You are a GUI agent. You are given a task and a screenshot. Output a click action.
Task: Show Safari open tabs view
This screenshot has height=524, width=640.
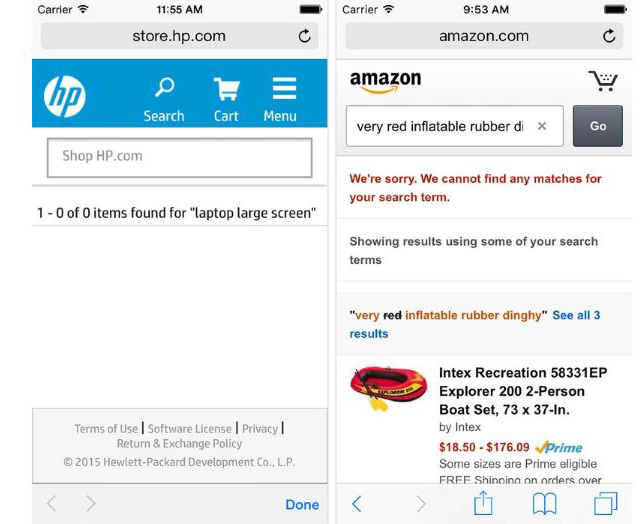tap(605, 503)
